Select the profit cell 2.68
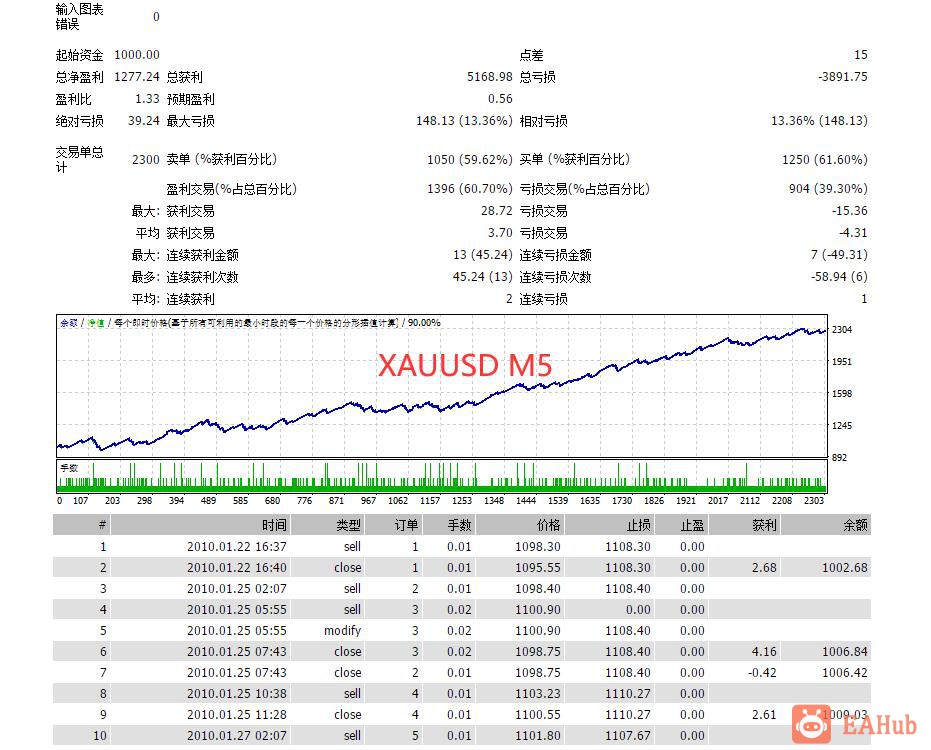The width and height of the screenshot is (931, 750). point(764,568)
